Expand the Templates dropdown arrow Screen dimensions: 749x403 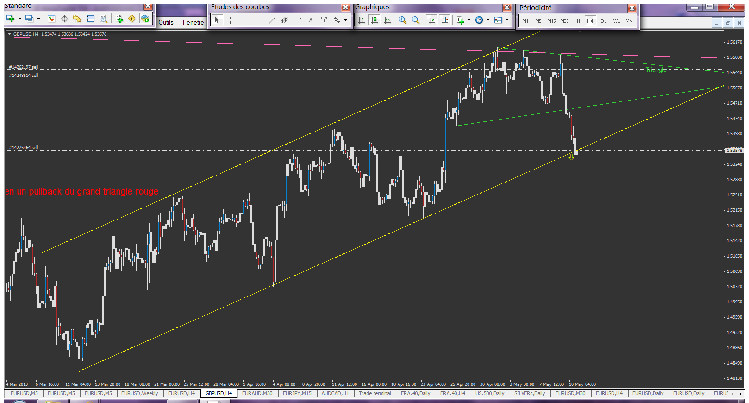click(x=507, y=20)
